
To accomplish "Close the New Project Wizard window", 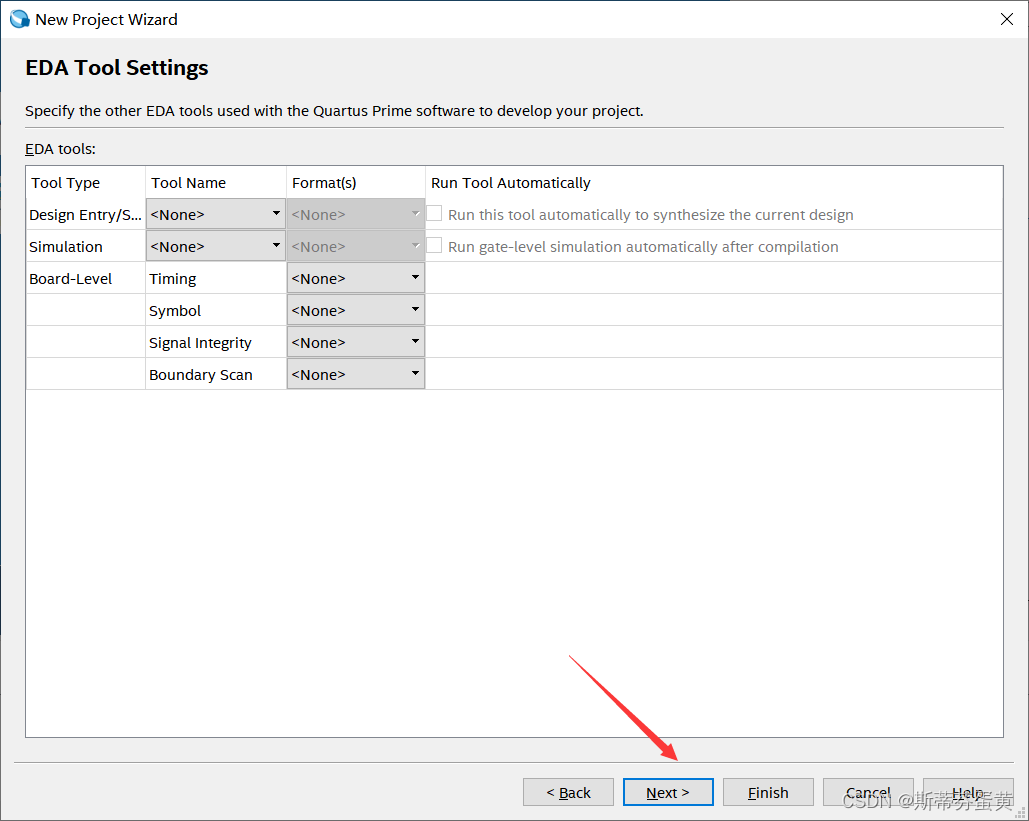I will pos(1007,19).
